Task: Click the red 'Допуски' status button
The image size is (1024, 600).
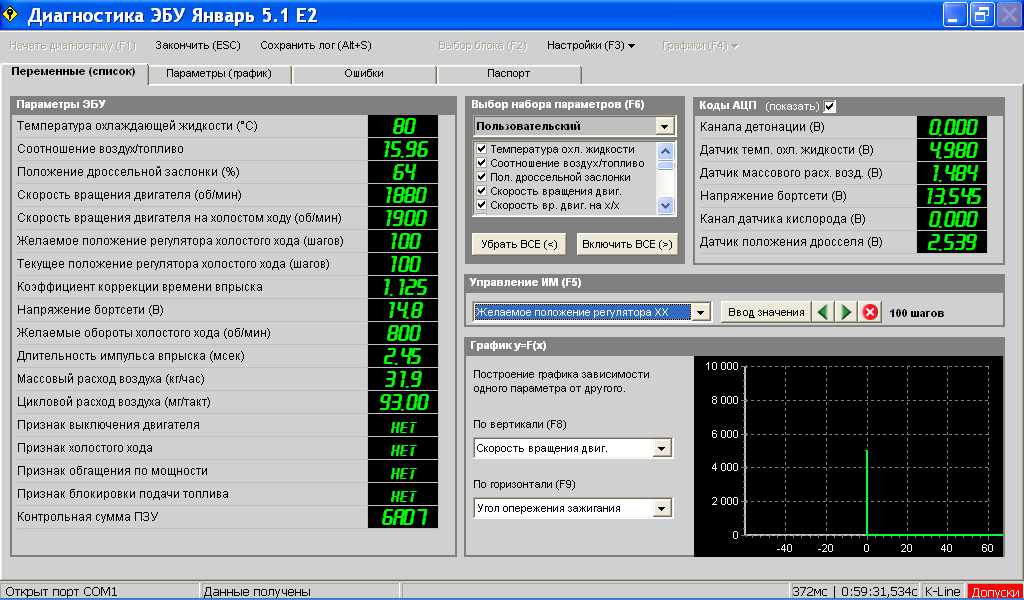Action: [x=993, y=592]
